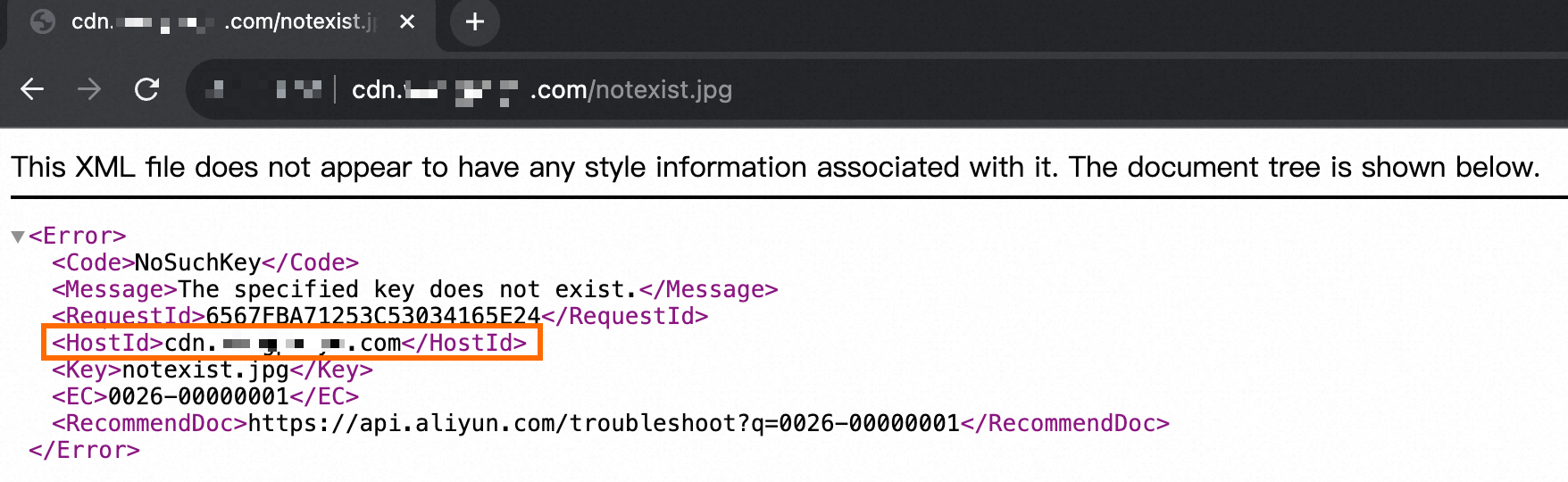Viewport: 1568px width, 482px height.
Task: Click the EC value 0026-00000001
Action: click(198, 396)
